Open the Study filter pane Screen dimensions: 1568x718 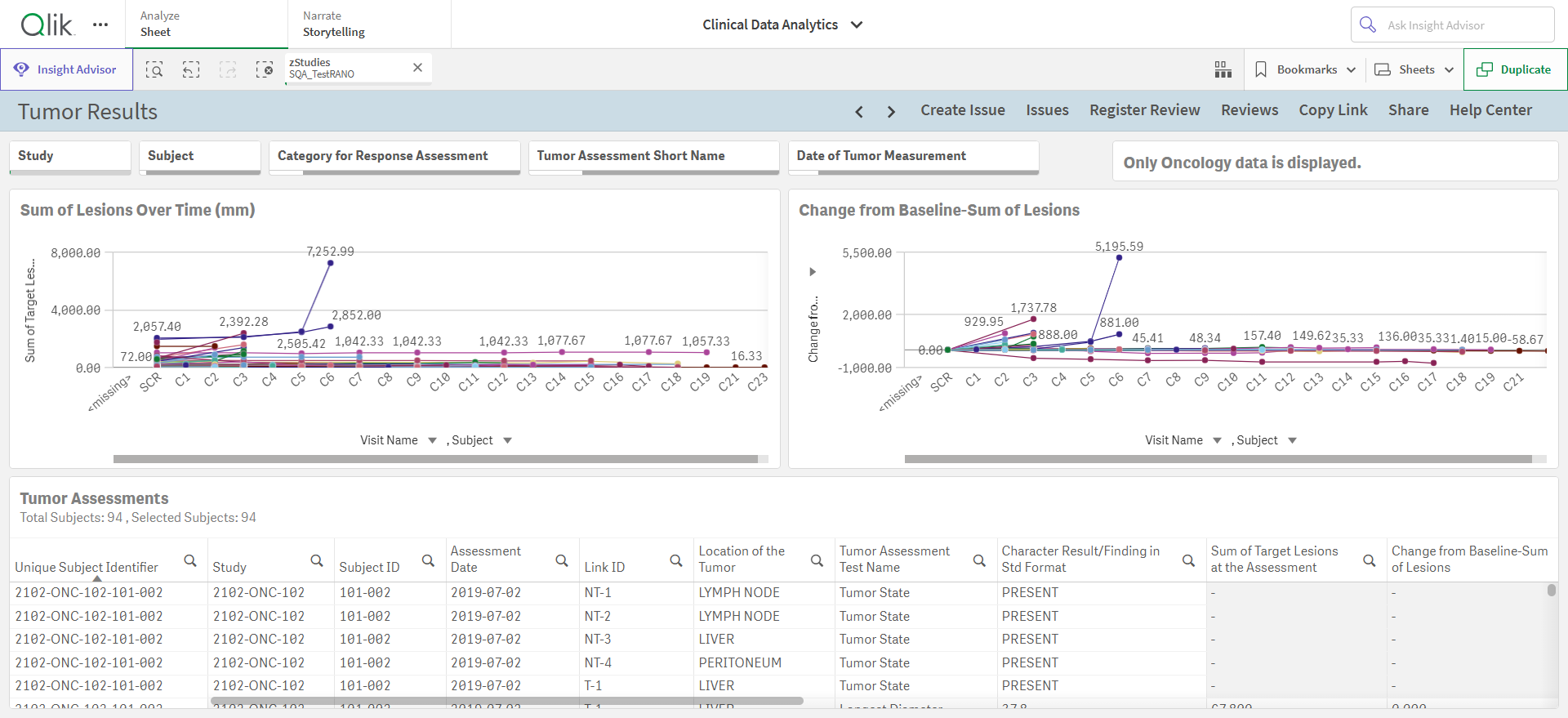(70, 157)
